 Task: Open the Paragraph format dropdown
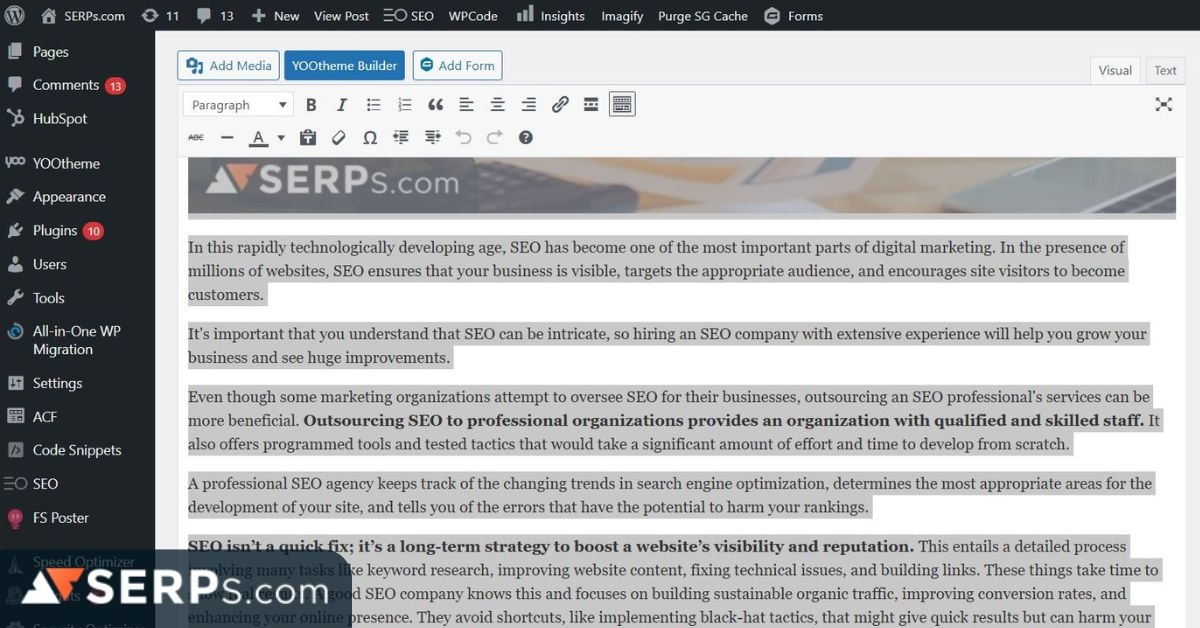click(238, 104)
